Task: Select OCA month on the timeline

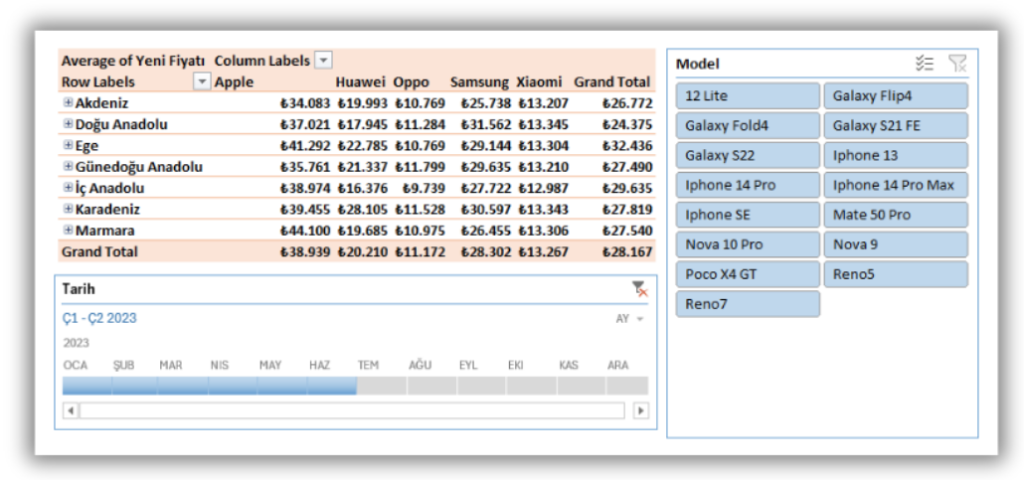Action: (x=87, y=385)
